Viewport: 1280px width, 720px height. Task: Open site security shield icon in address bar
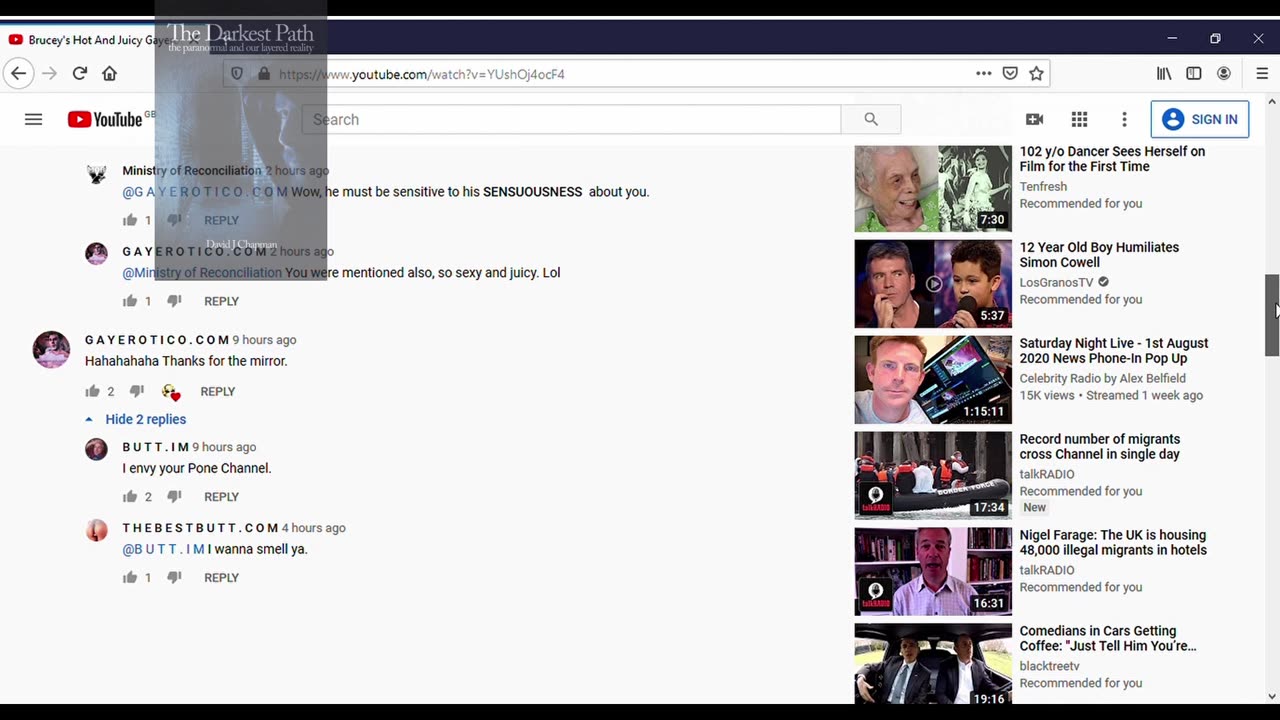237,74
